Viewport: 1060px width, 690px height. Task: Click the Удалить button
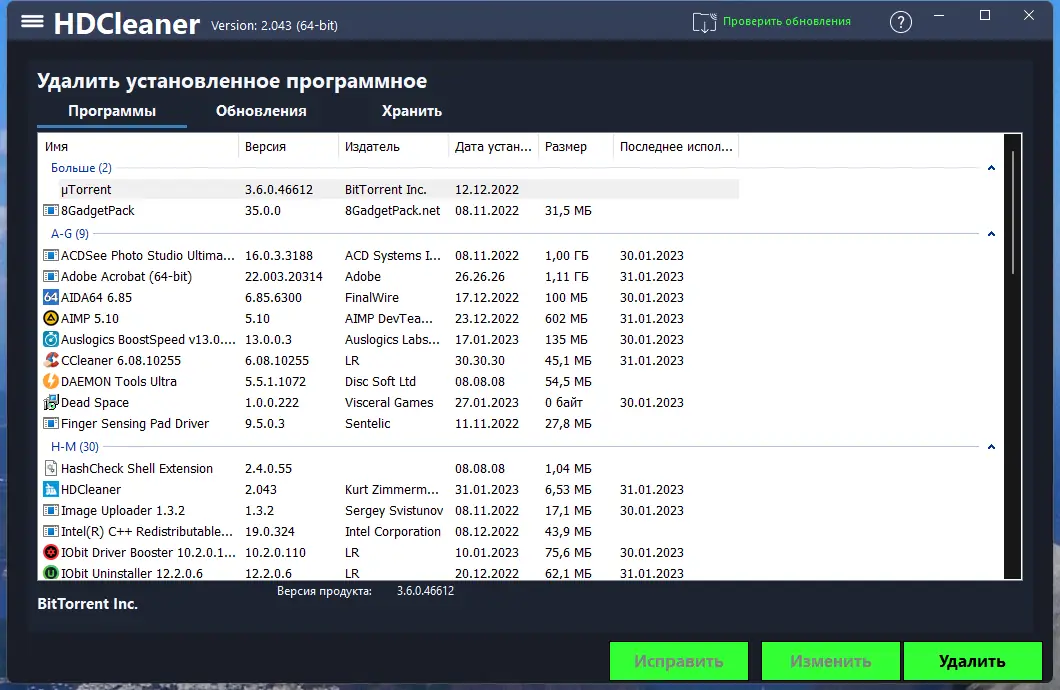(x=972, y=661)
